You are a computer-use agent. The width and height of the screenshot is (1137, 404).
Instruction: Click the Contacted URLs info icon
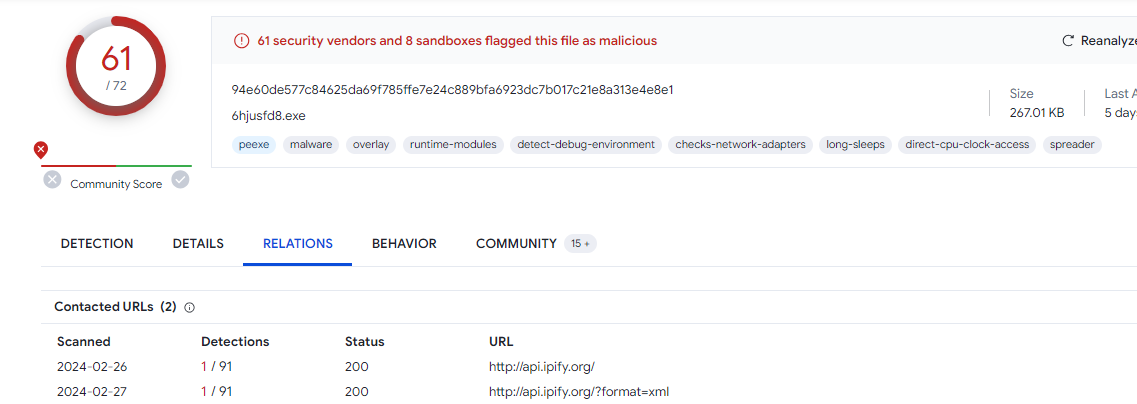pos(190,308)
